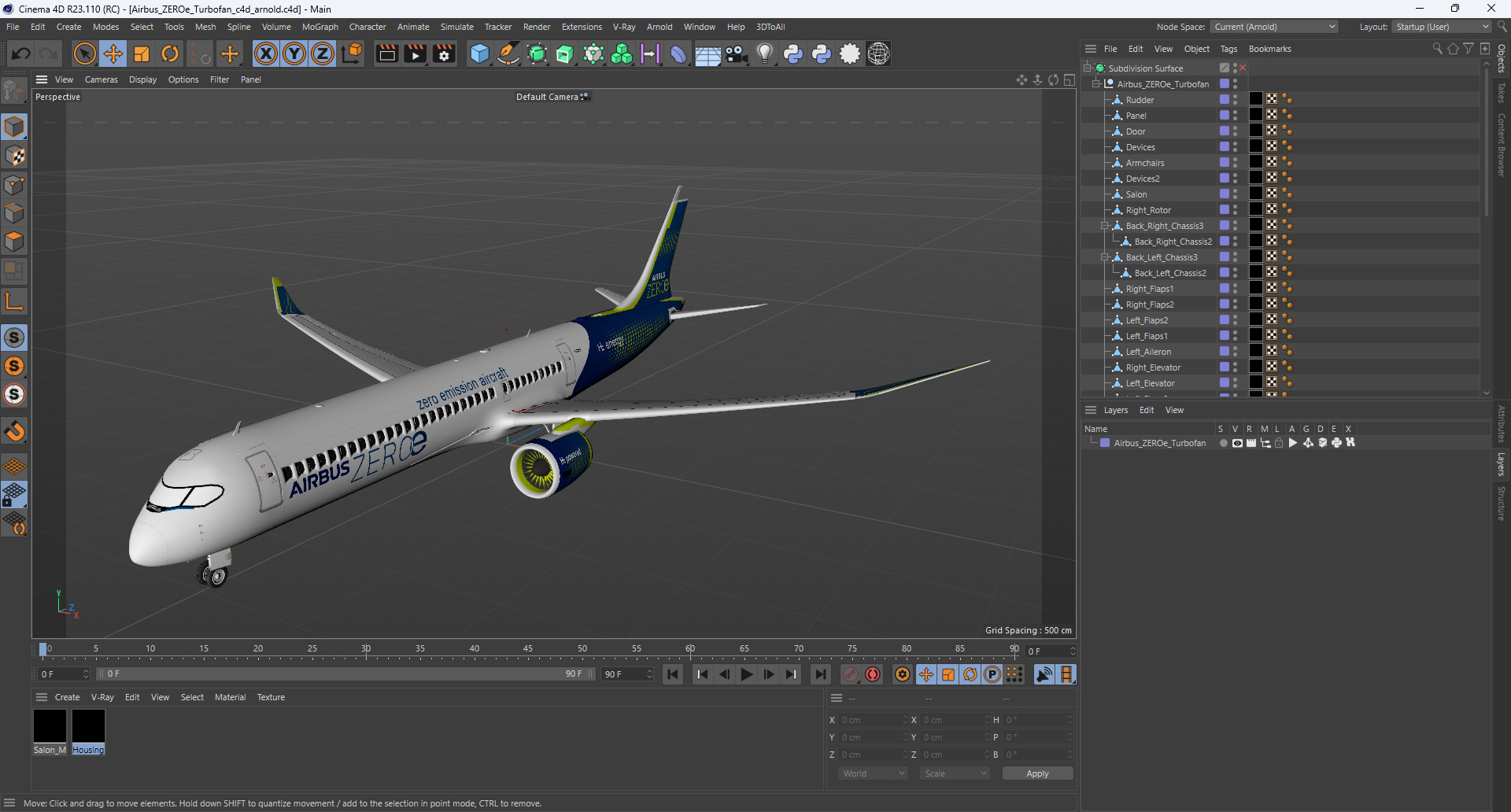Select the Rotate tool in top toolbar

170,54
